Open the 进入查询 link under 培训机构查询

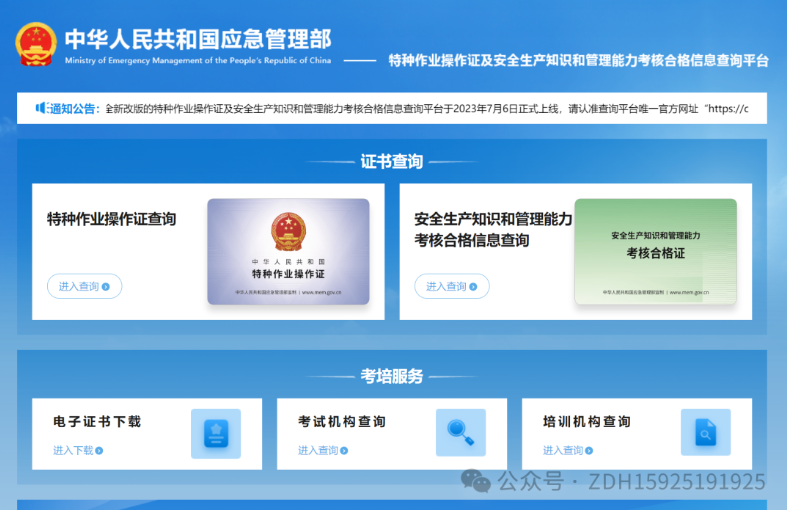point(563,451)
